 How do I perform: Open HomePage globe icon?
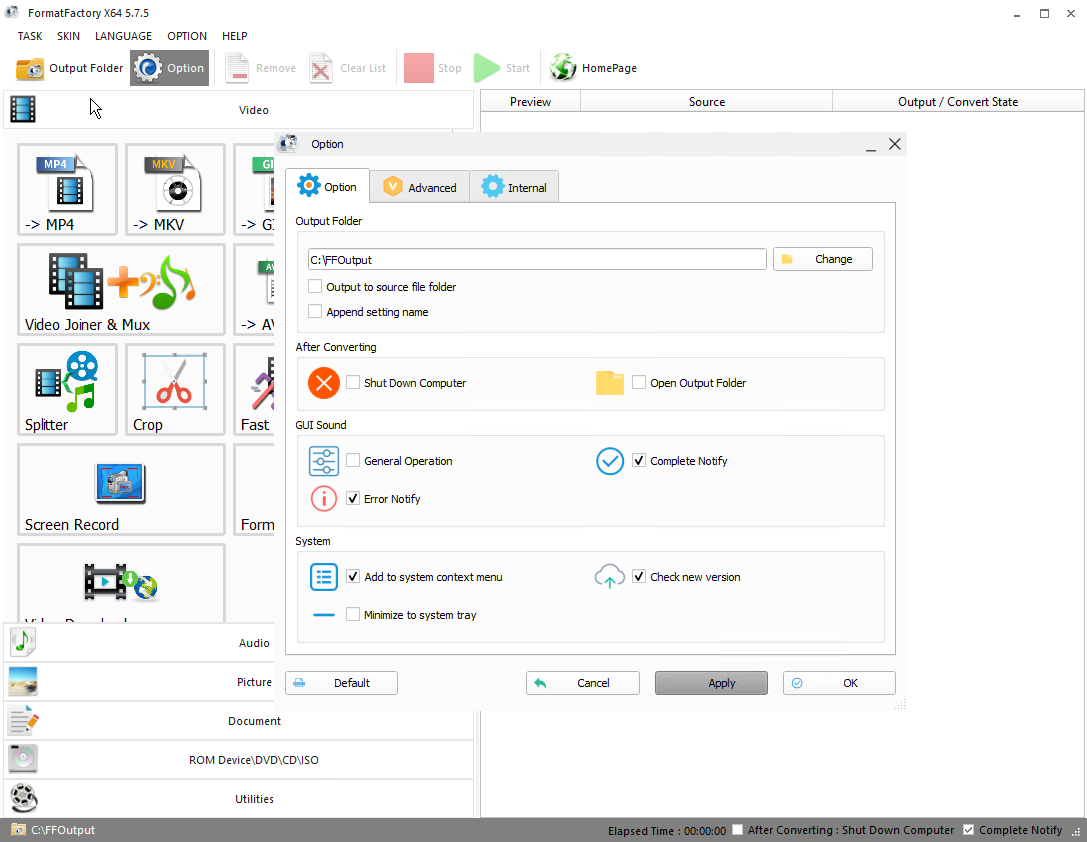[x=563, y=68]
